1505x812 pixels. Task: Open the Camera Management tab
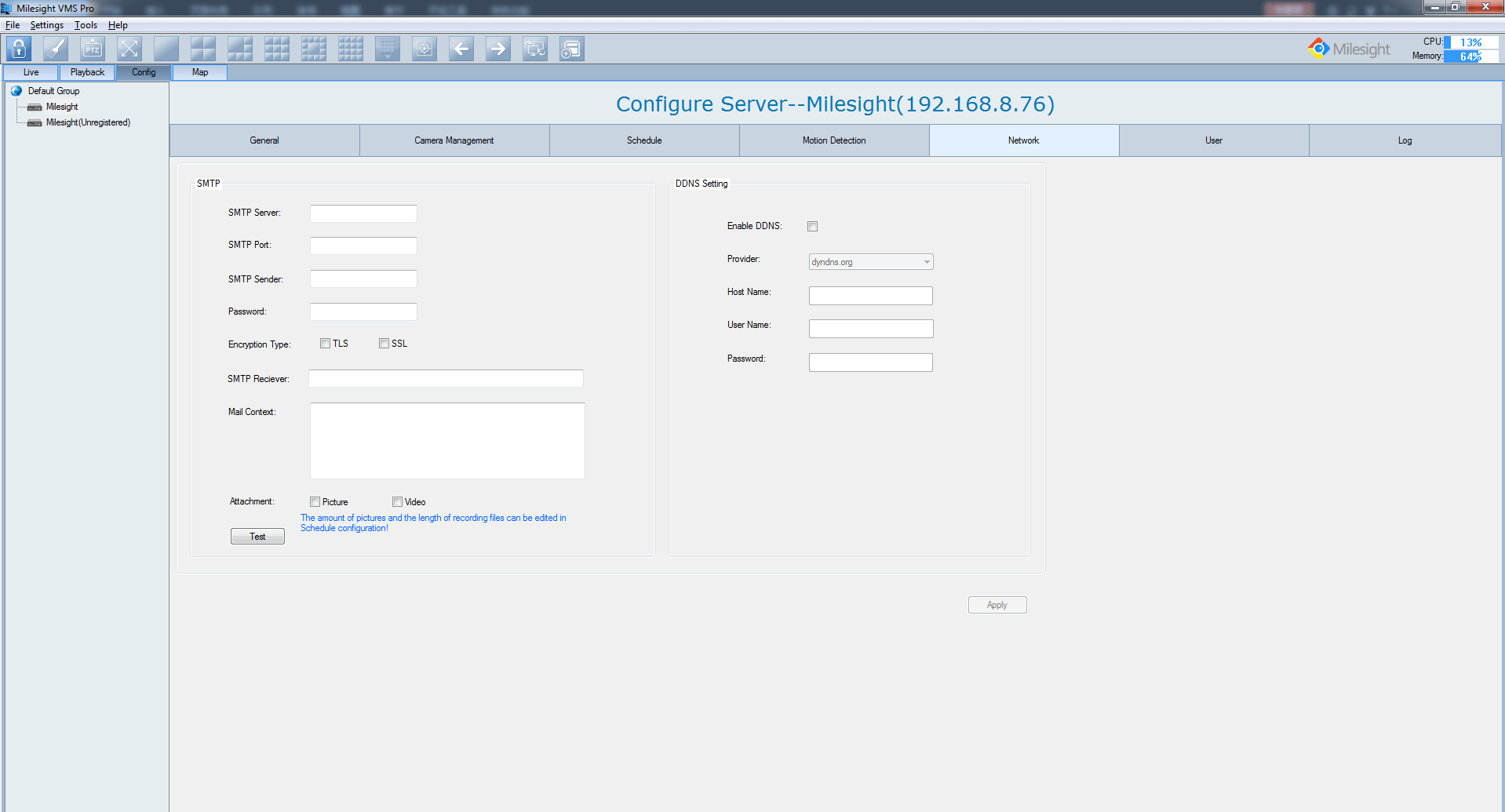tap(454, 140)
